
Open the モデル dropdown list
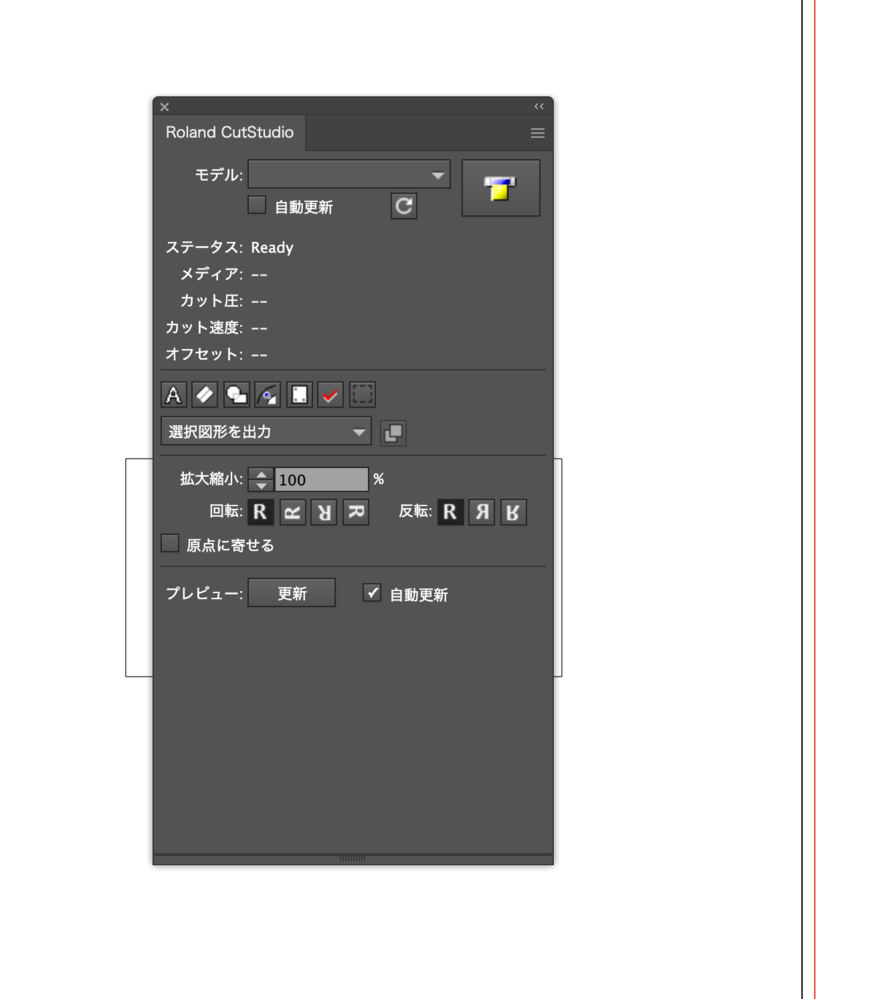tap(349, 175)
